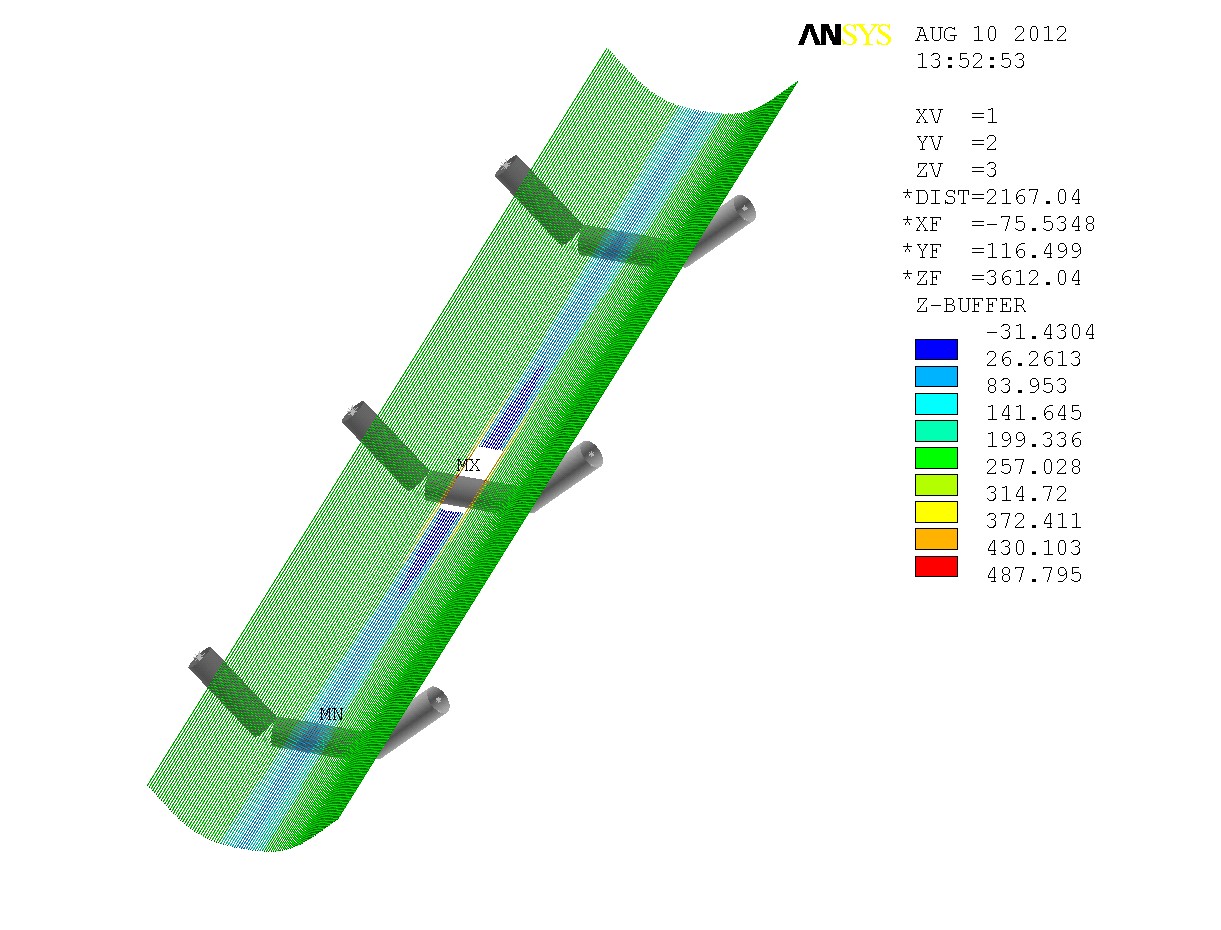The height and width of the screenshot is (930, 1221).
Task: Click the date text AUG 10 2012
Action: point(992,35)
